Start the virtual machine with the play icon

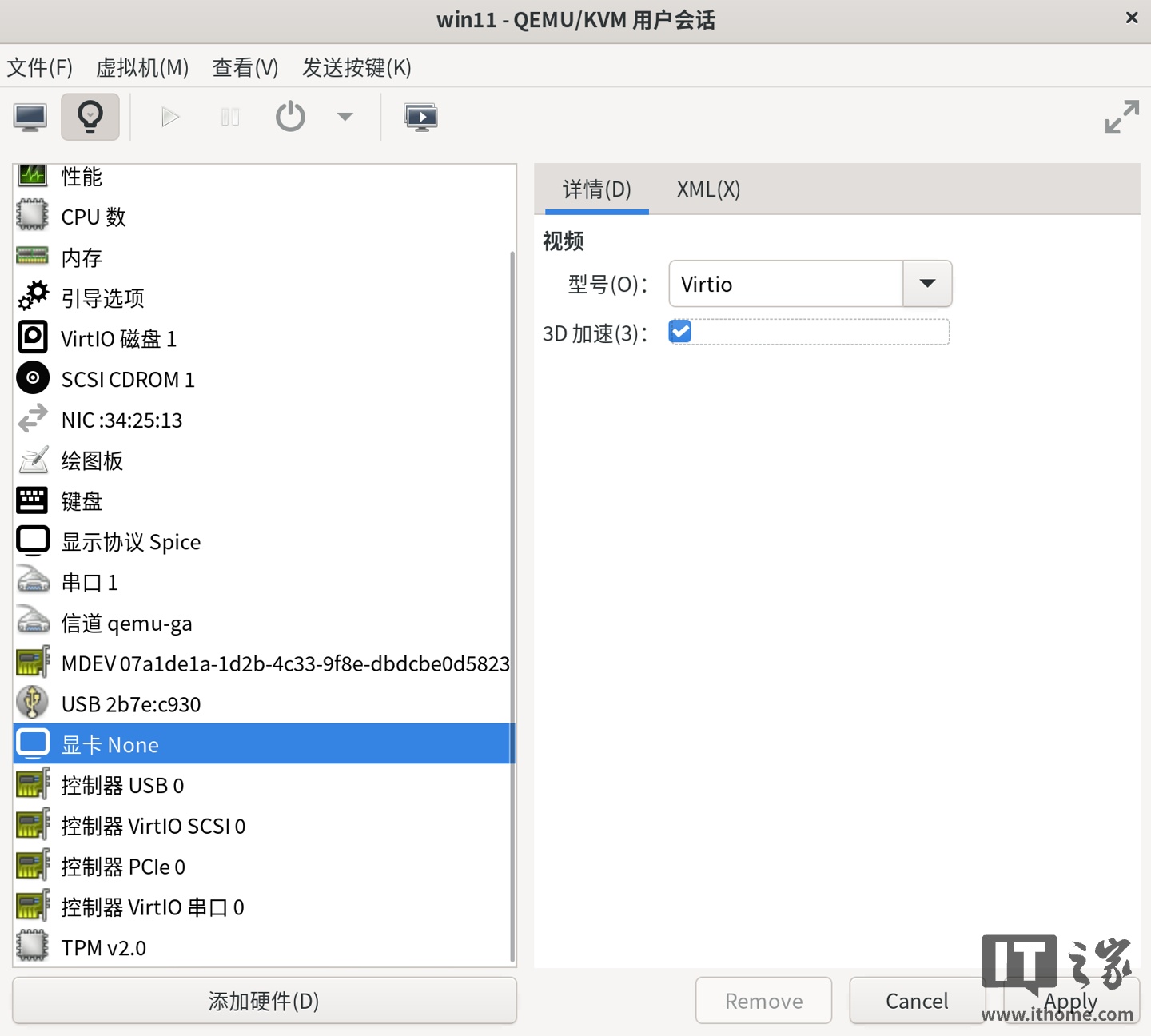(169, 116)
